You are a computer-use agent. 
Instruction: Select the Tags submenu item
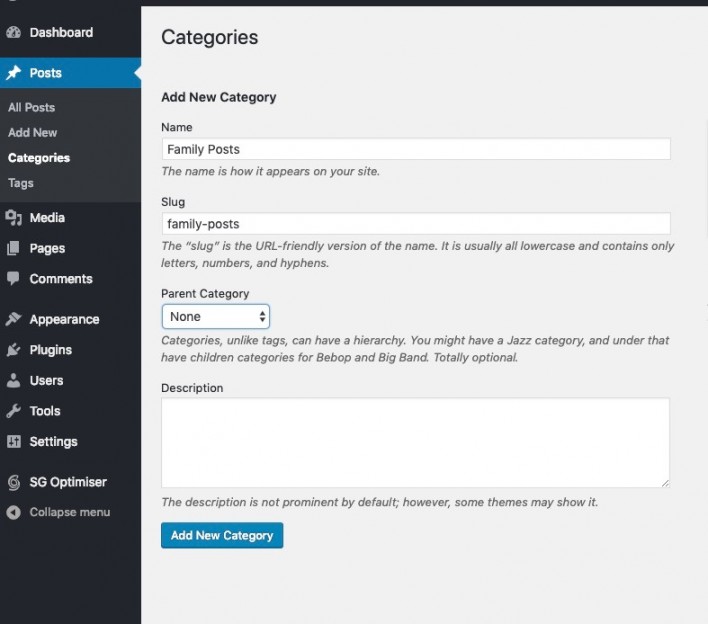pyautogui.click(x=21, y=183)
